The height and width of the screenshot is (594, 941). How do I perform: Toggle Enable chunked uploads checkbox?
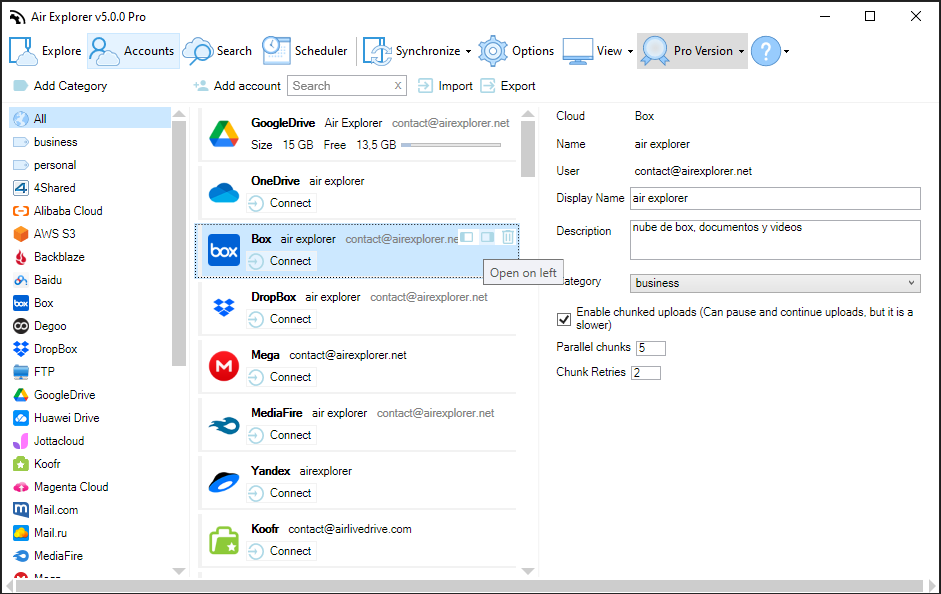564,319
